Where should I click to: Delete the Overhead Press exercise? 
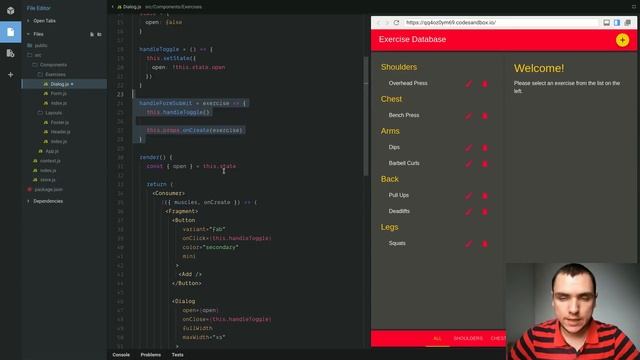484,84
